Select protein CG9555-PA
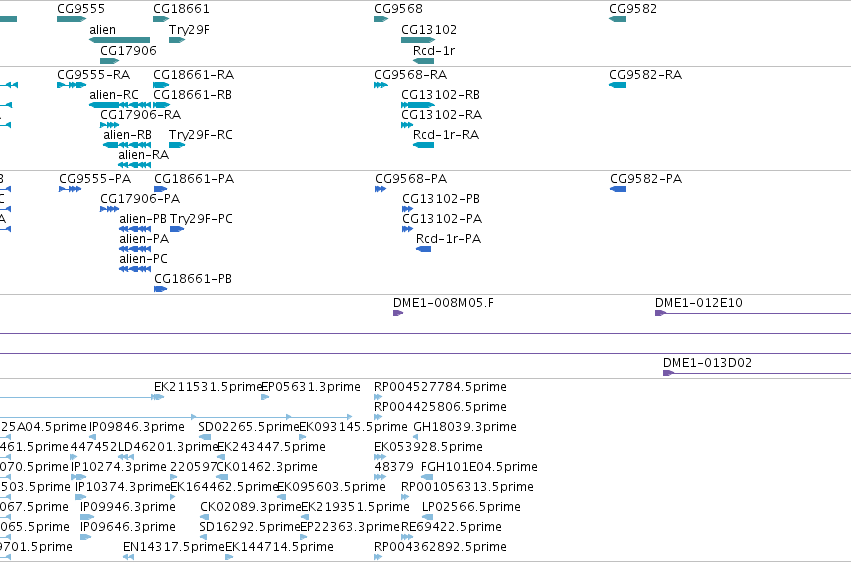Image resolution: width=851 pixels, height=562 pixels. point(70,189)
